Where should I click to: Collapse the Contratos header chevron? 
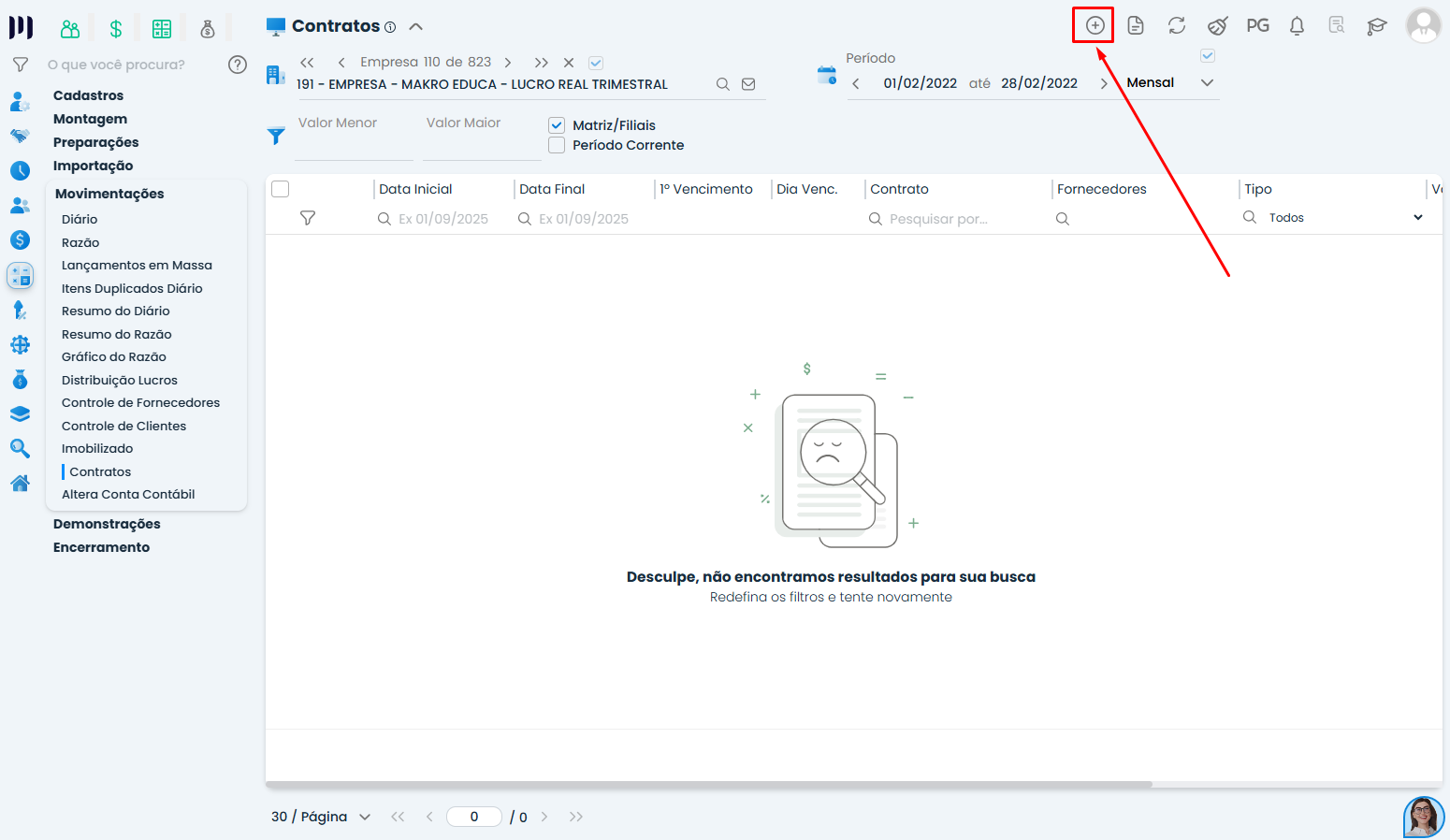(416, 27)
